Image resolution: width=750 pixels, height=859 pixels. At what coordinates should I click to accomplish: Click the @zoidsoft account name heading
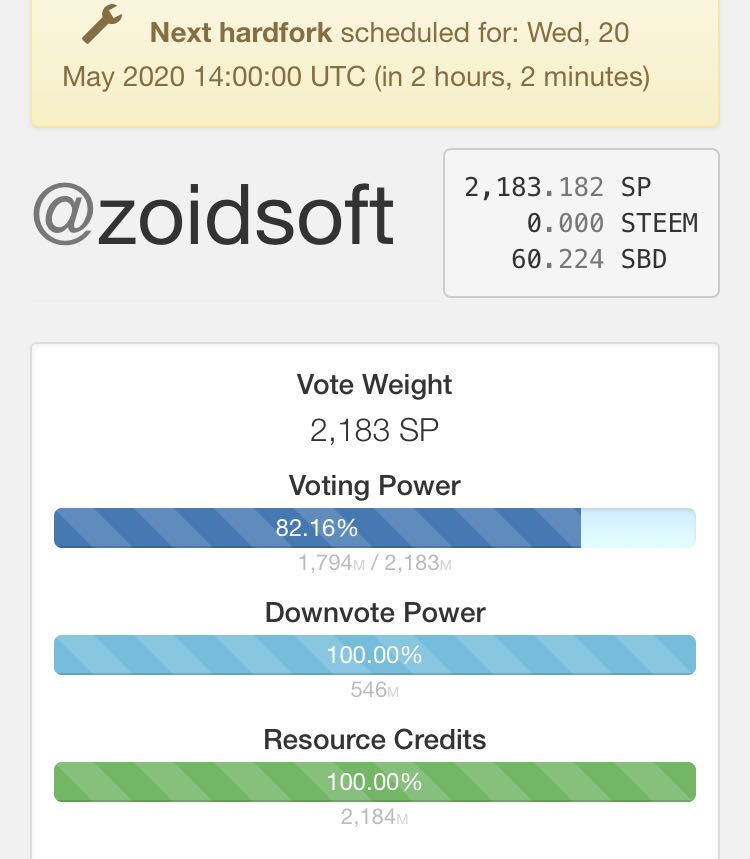(213, 215)
